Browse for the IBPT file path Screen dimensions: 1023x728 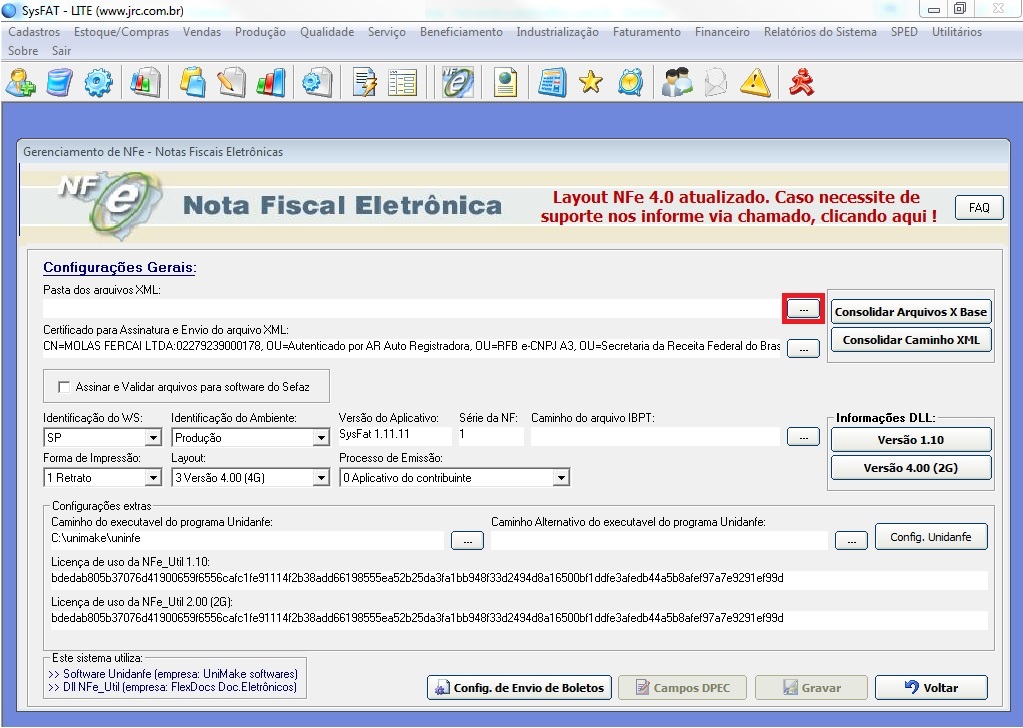click(803, 436)
